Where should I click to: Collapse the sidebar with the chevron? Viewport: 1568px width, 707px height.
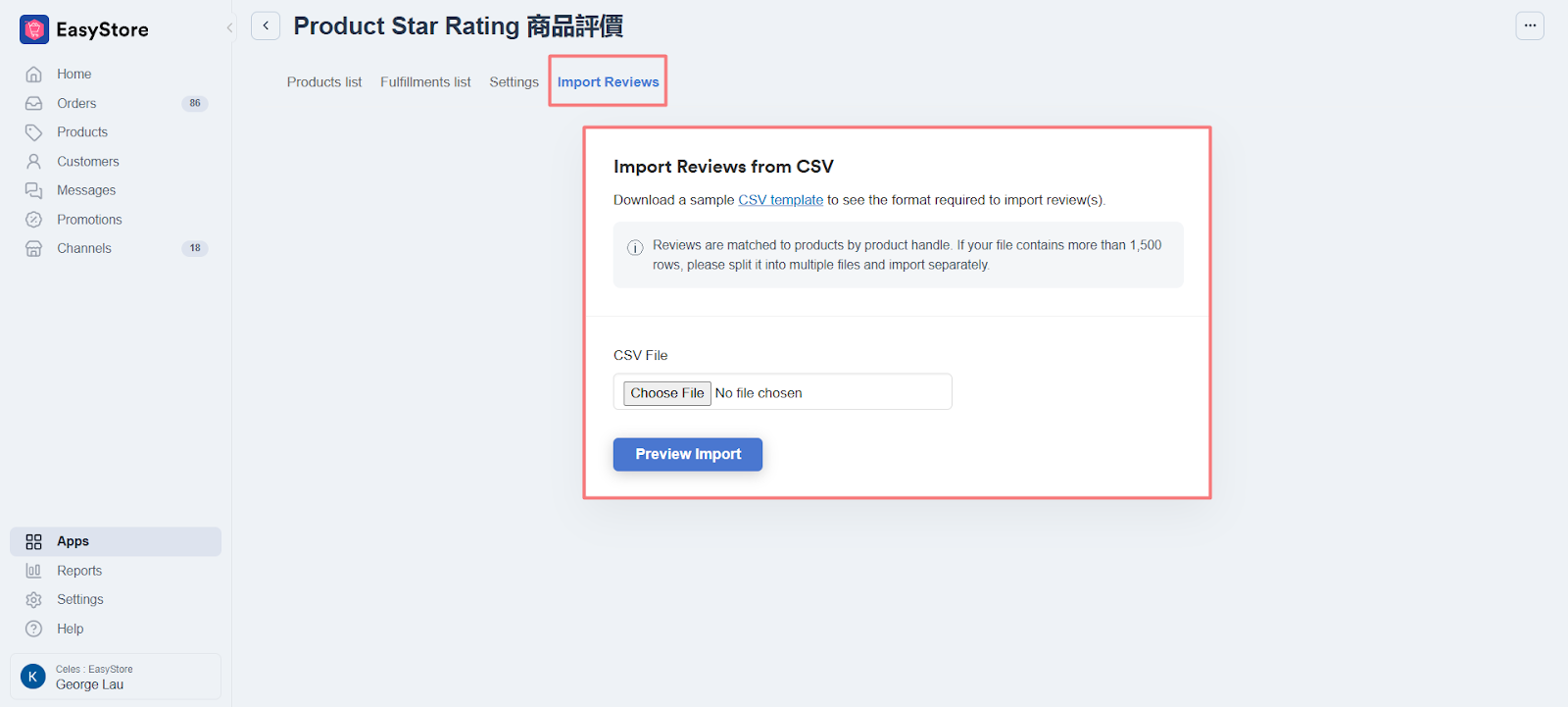[229, 27]
